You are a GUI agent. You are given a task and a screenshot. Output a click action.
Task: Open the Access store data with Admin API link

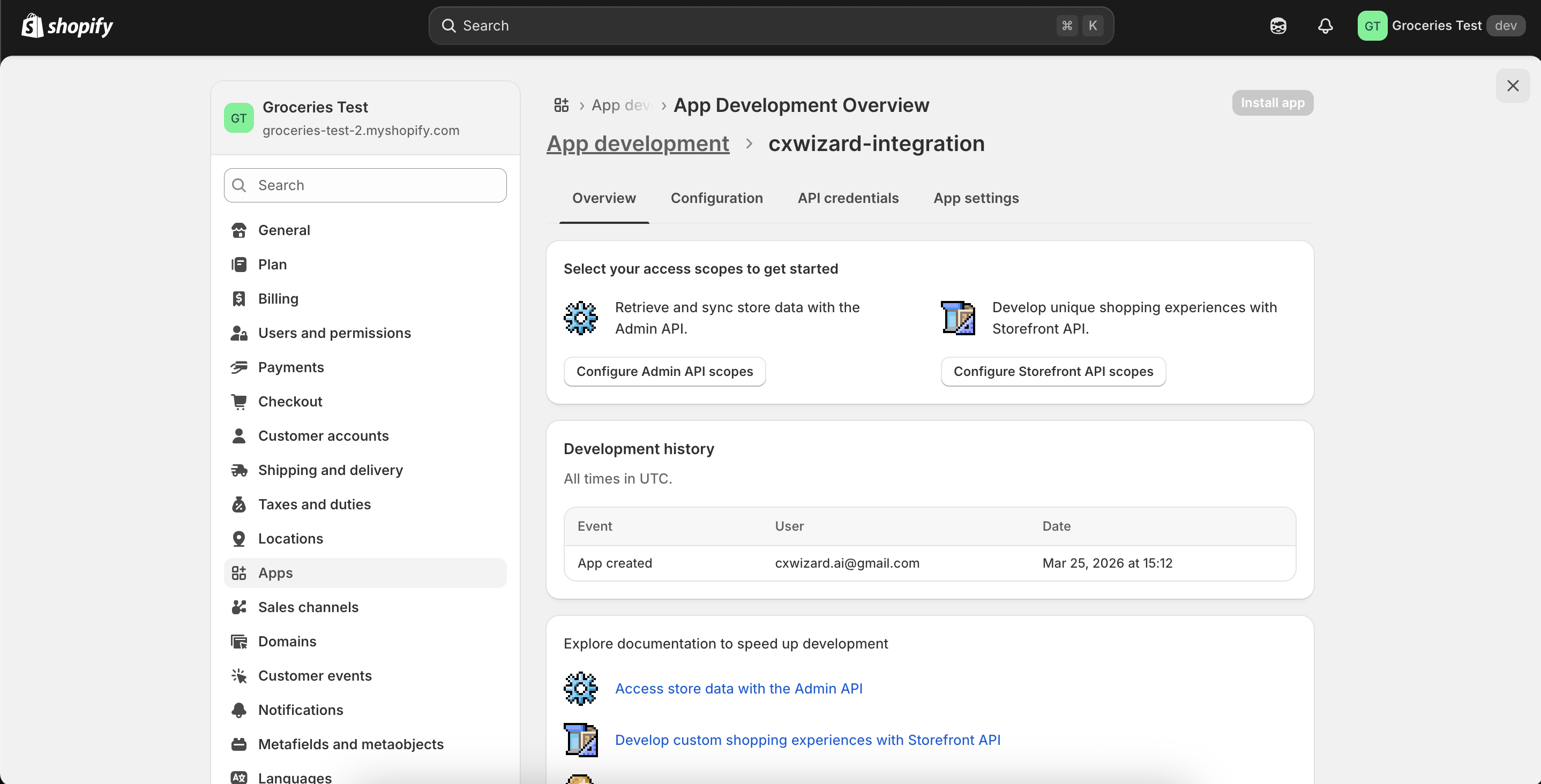[739, 689]
